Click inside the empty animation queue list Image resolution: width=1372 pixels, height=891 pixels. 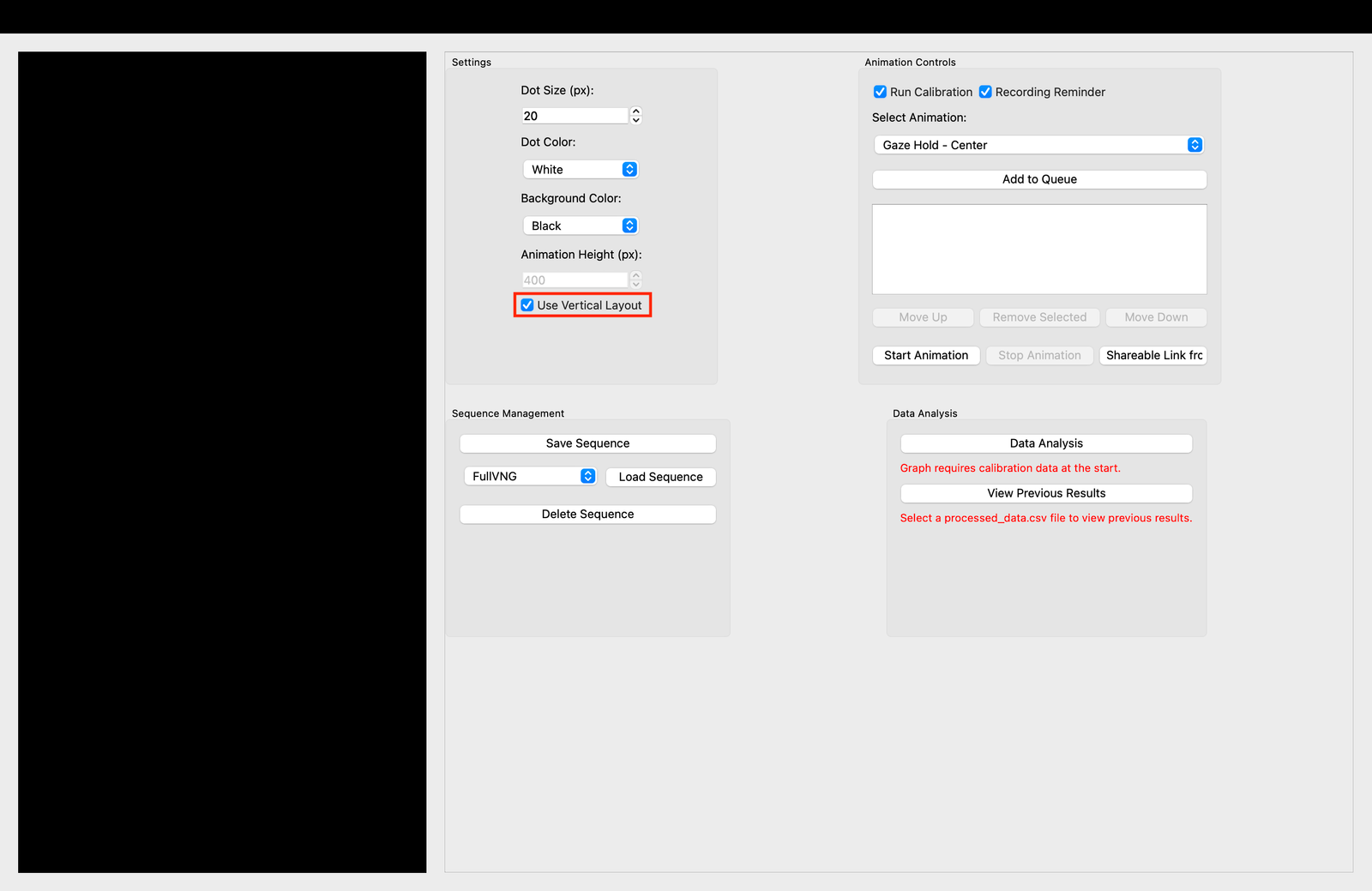(x=1038, y=249)
